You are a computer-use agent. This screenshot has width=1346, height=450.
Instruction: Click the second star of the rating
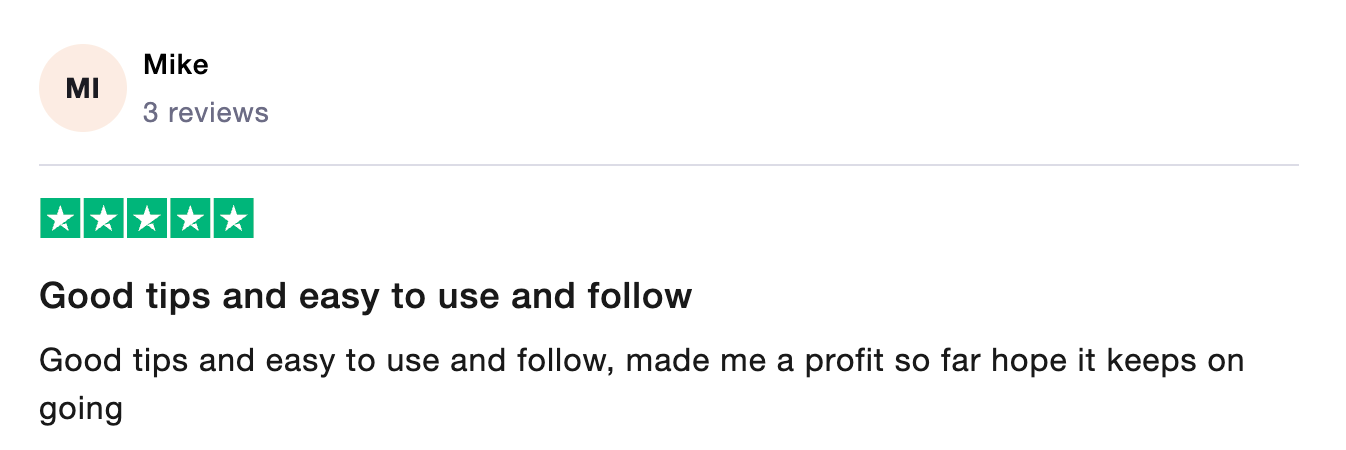[103, 219]
